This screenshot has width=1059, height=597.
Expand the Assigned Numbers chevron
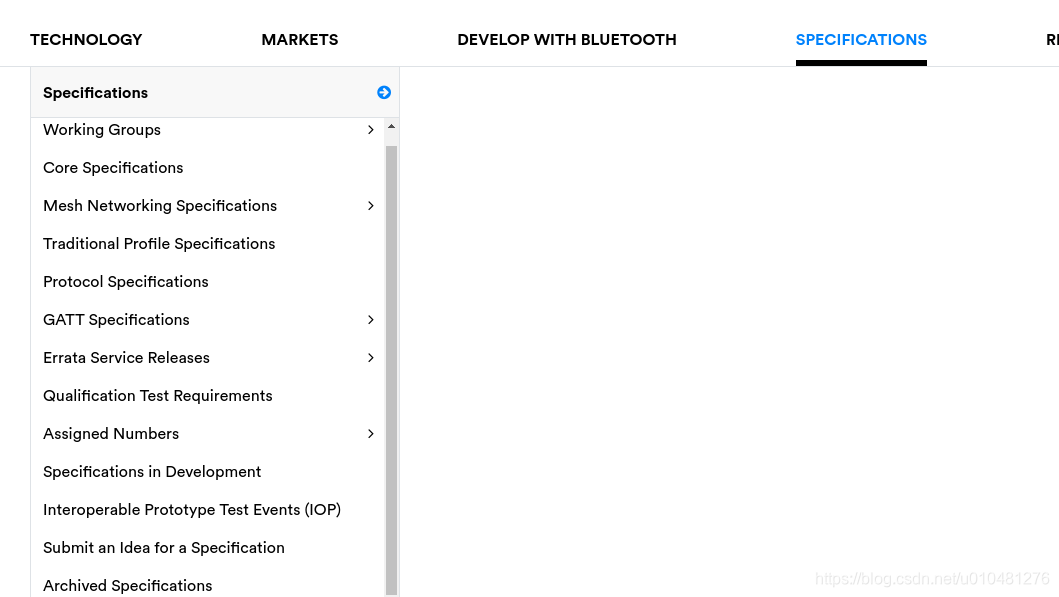[371, 434]
